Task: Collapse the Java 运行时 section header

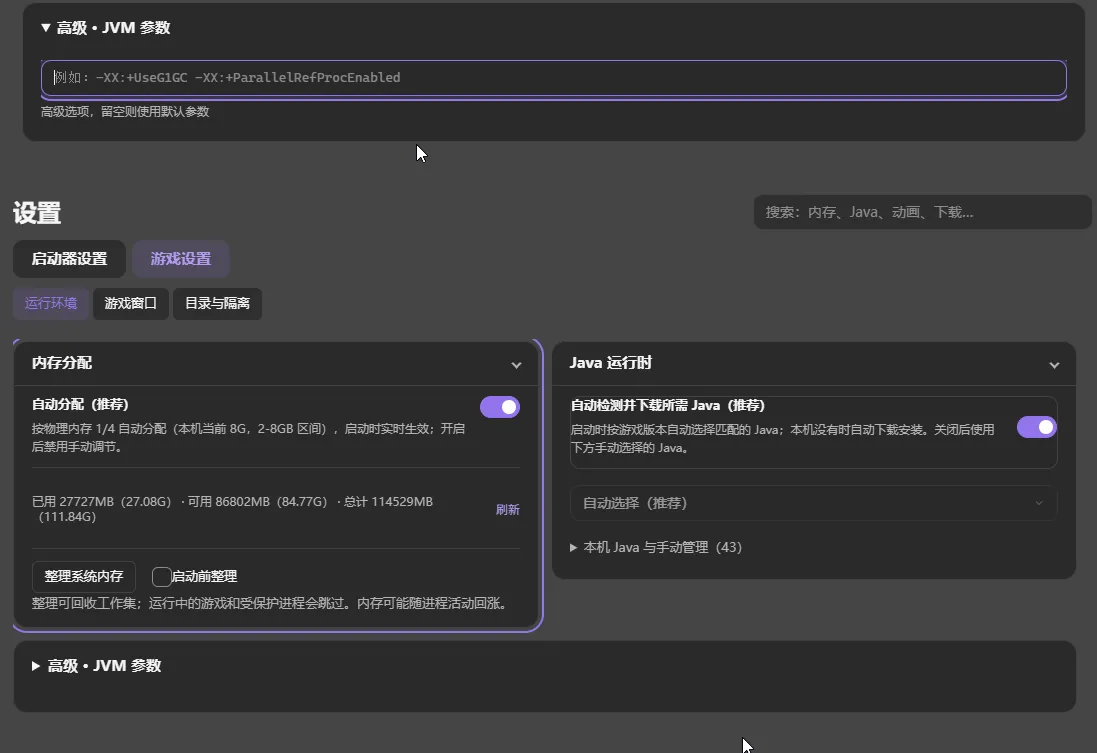Action: 814,363
